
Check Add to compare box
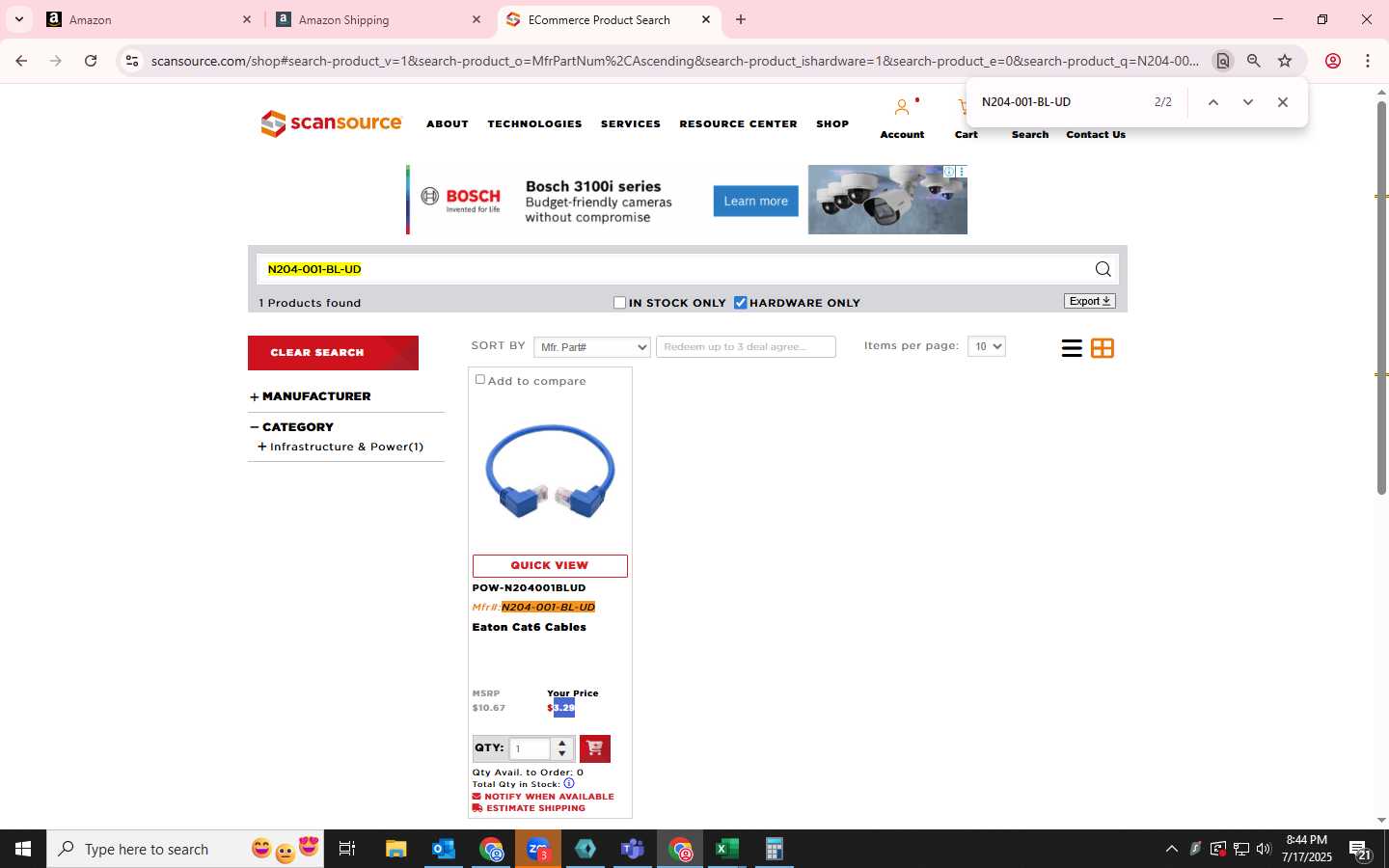480,380
